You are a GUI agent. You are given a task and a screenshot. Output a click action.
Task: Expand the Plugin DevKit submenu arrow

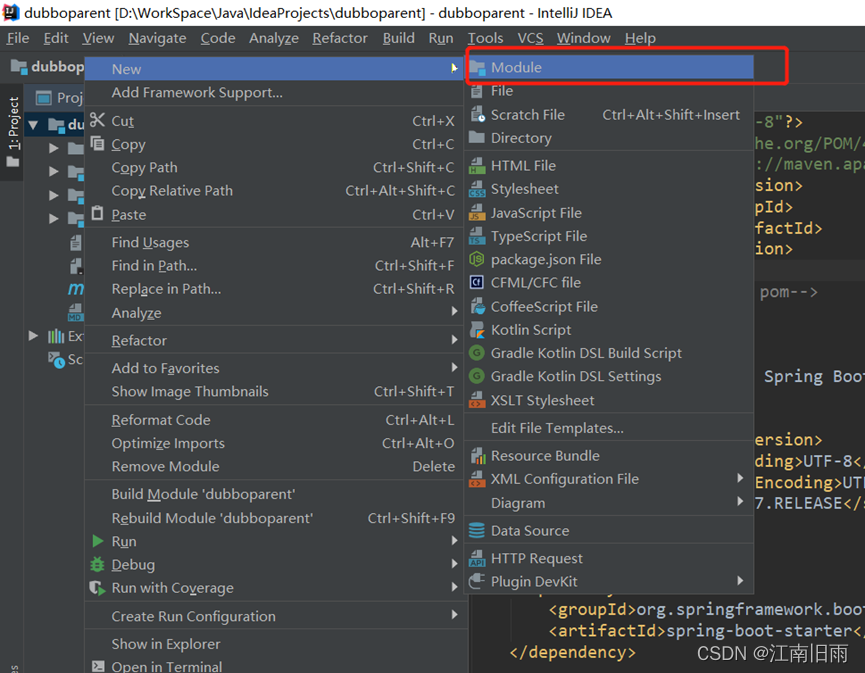click(x=740, y=580)
